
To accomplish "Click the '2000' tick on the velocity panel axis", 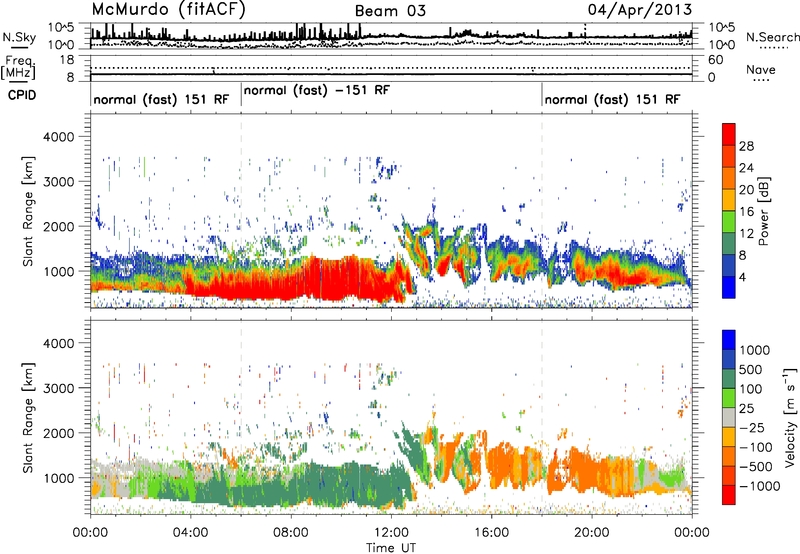I will point(58,433).
